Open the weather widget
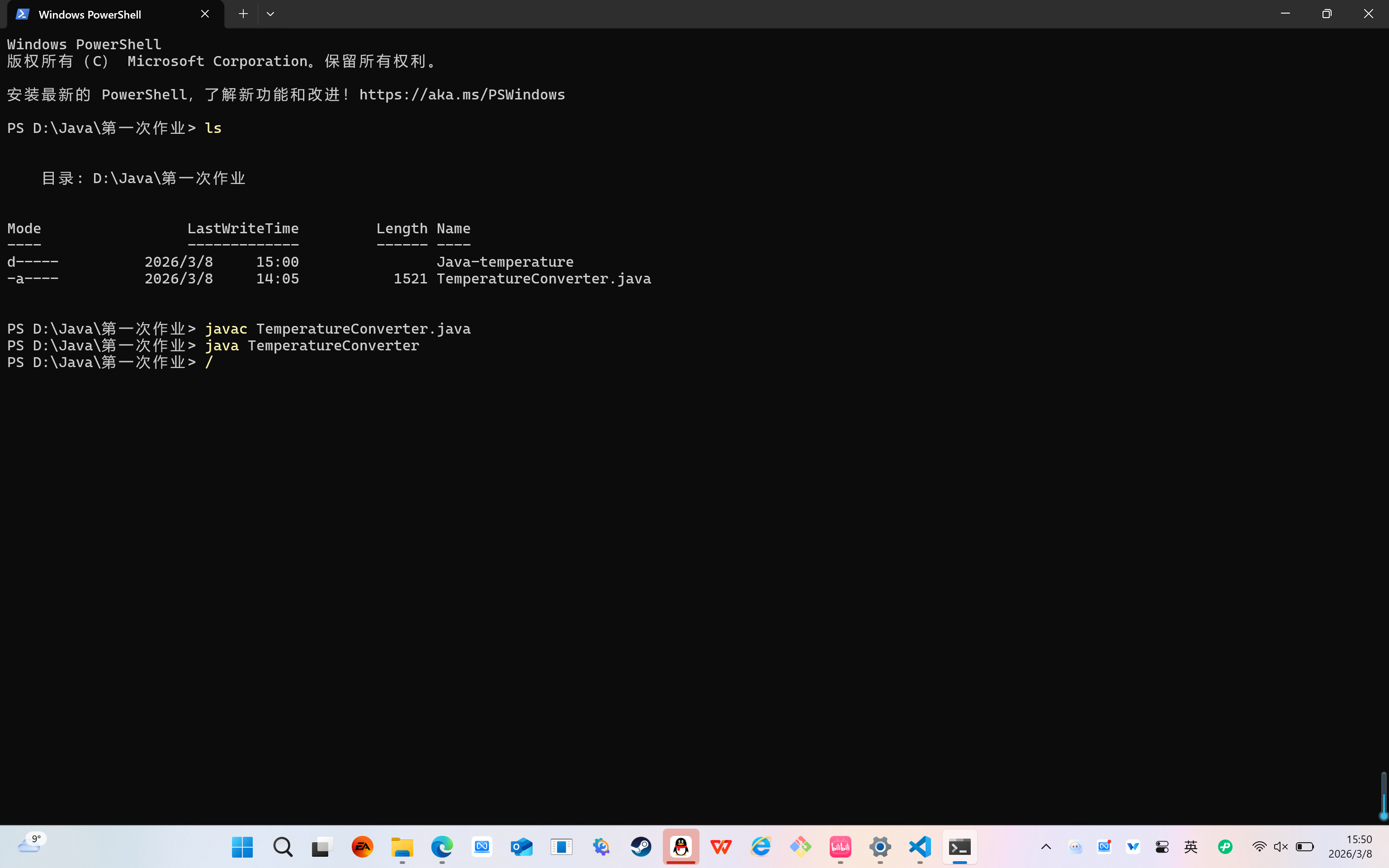 pos(30,844)
